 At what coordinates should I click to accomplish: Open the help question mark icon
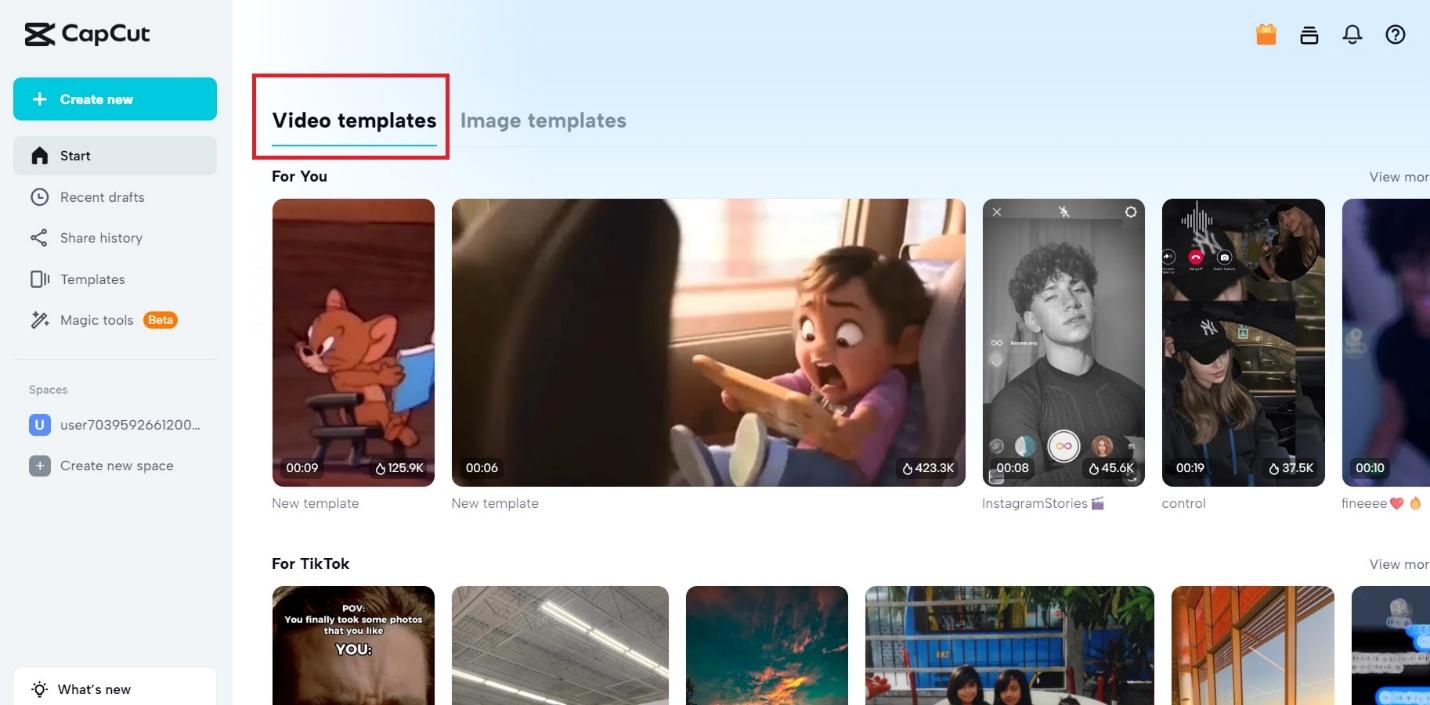[1395, 34]
